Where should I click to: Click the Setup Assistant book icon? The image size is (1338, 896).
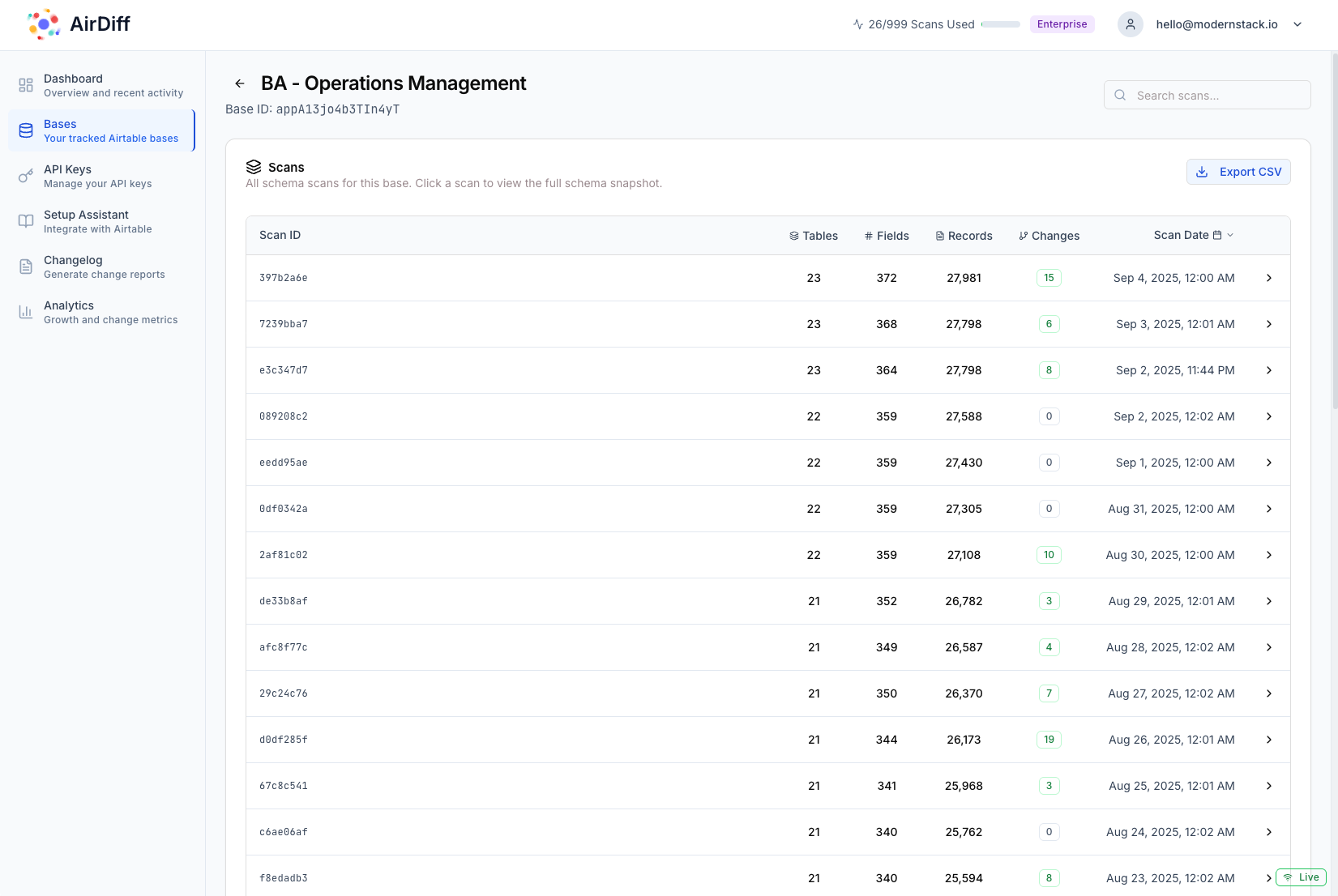coord(26,221)
